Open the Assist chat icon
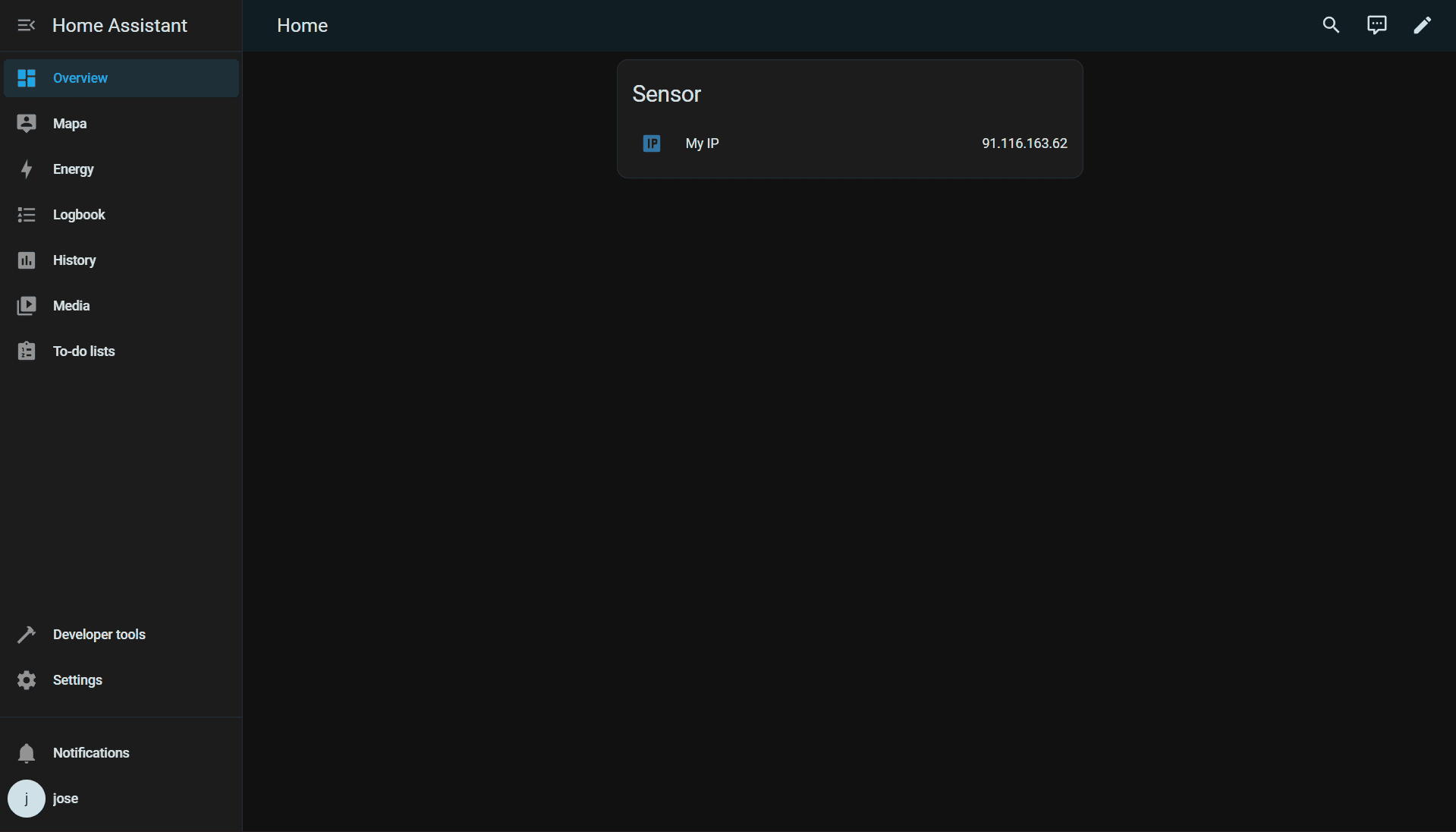This screenshot has width=1456, height=832. click(x=1376, y=26)
